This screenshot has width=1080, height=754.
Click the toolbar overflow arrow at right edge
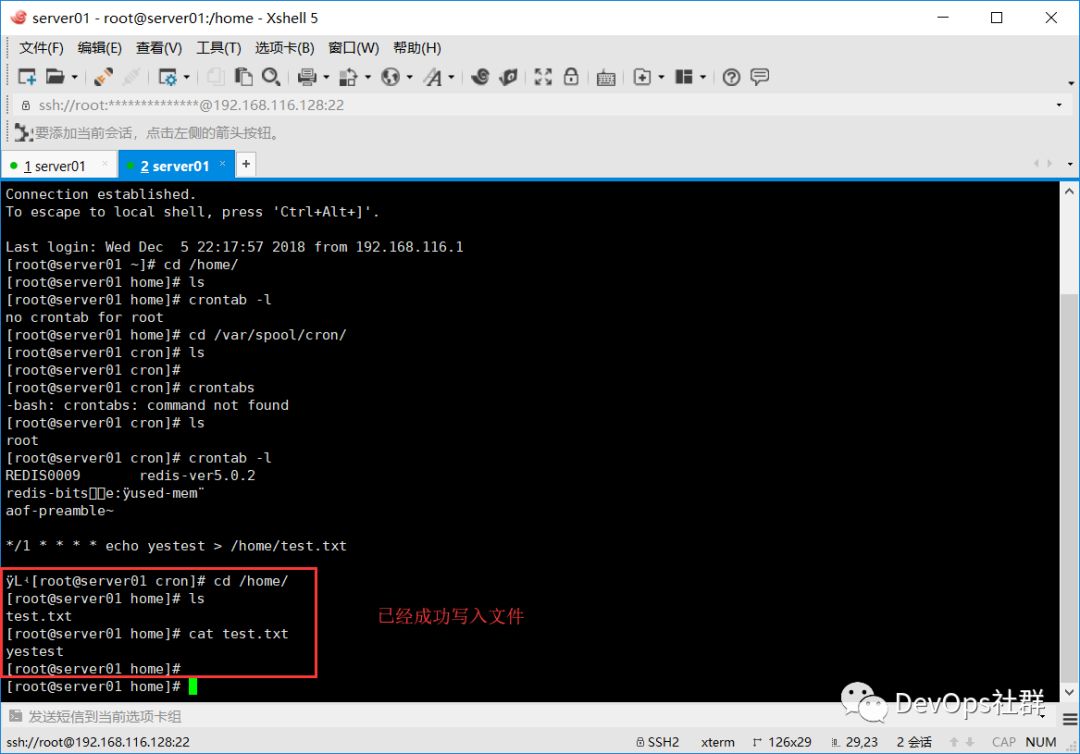[x=1071, y=83]
